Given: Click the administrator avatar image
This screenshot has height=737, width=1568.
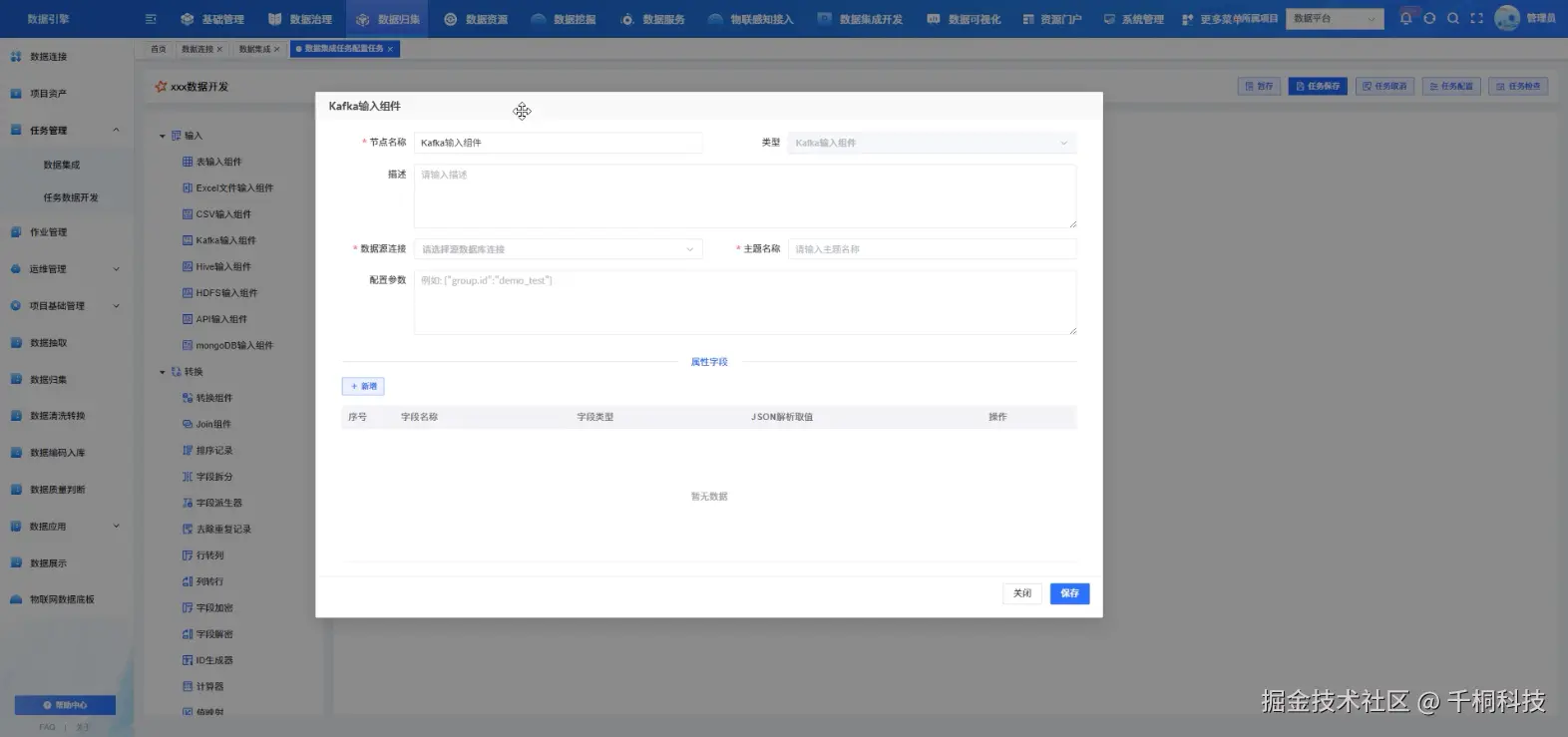Looking at the screenshot, I should pyautogui.click(x=1507, y=18).
